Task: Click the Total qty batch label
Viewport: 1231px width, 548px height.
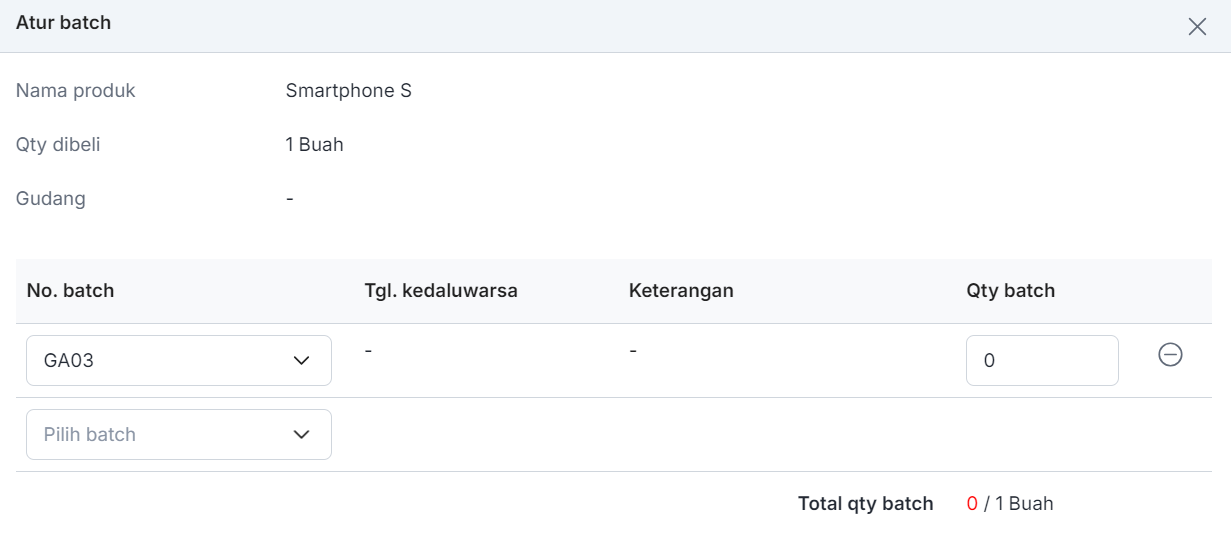Action: tap(865, 503)
